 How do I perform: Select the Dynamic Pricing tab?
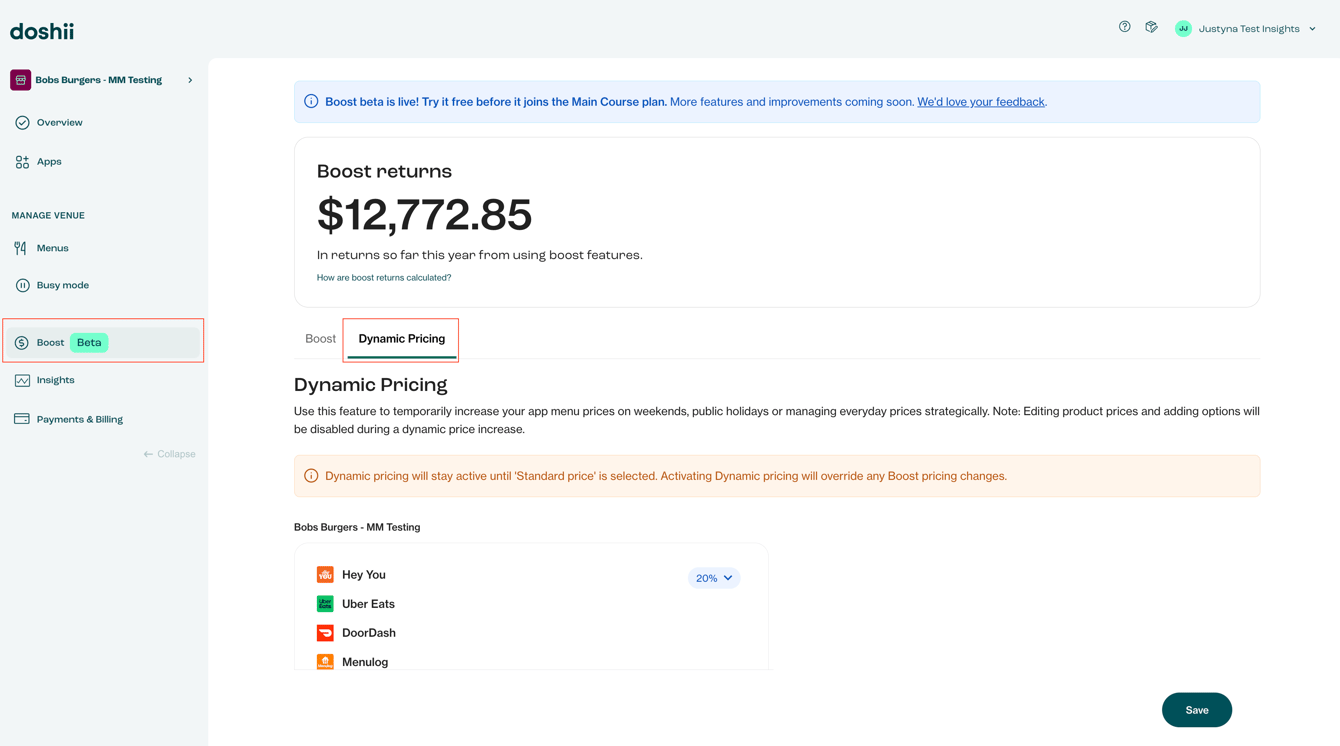(402, 339)
